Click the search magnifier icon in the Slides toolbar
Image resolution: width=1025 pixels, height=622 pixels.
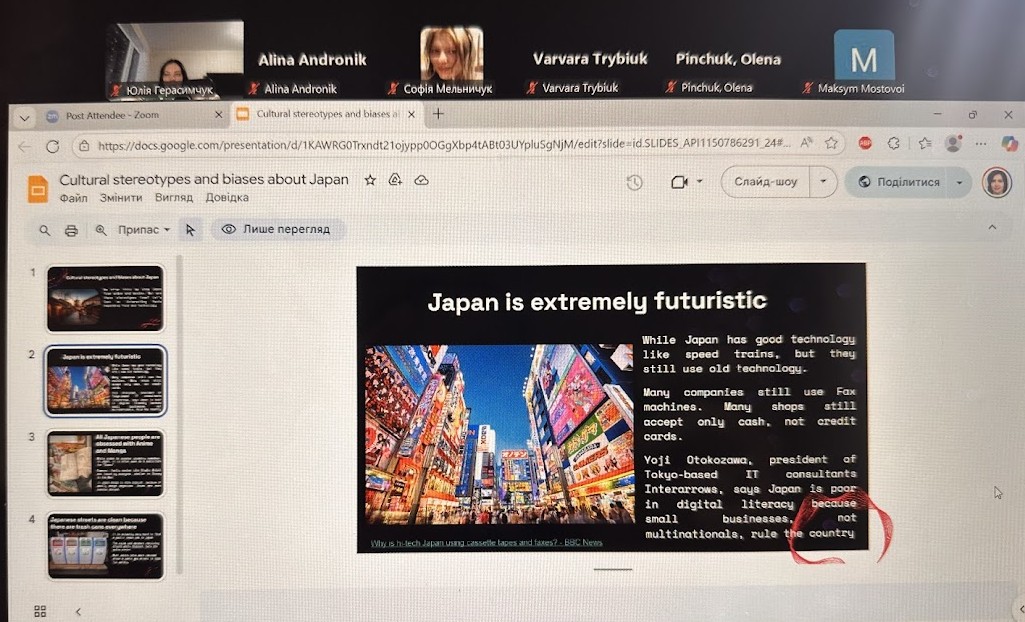(44, 230)
